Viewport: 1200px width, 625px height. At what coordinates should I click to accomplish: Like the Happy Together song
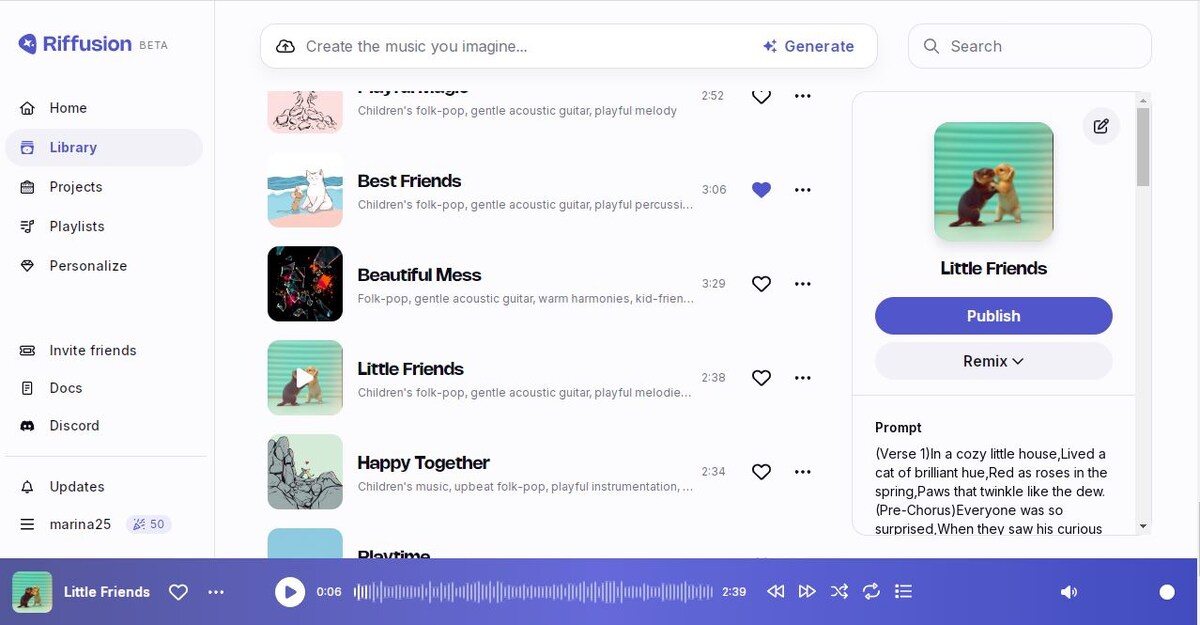pos(761,472)
